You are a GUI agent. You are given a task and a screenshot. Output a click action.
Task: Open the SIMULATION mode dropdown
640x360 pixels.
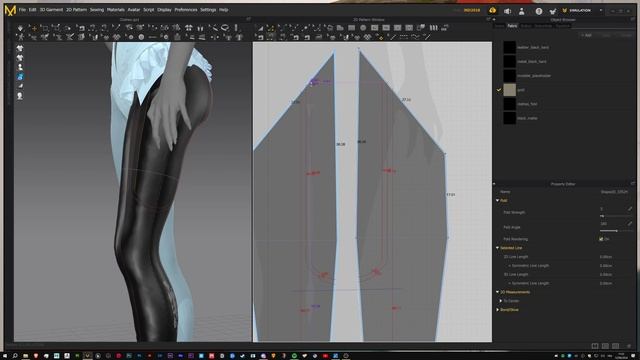601,10
